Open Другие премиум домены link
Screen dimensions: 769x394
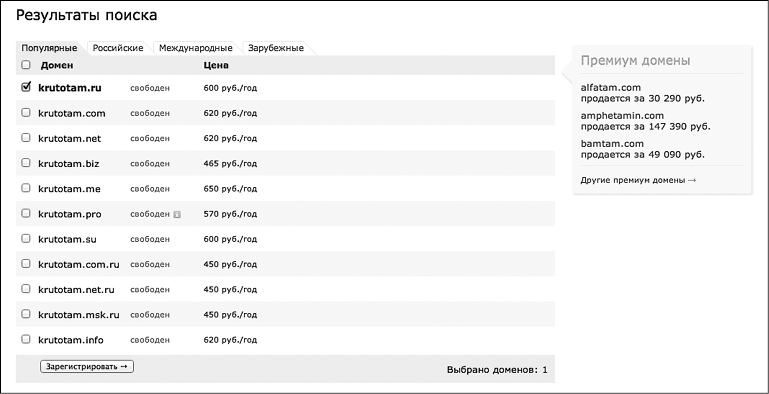(638, 180)
